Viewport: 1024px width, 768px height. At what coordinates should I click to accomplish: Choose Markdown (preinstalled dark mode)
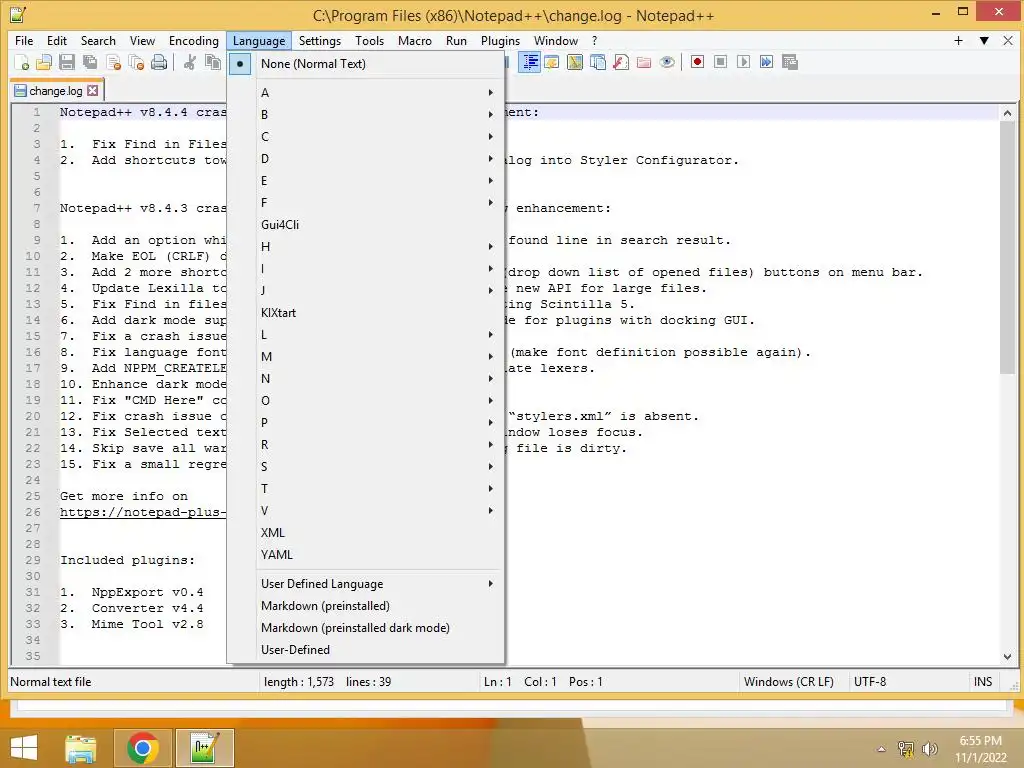point(366,628)
